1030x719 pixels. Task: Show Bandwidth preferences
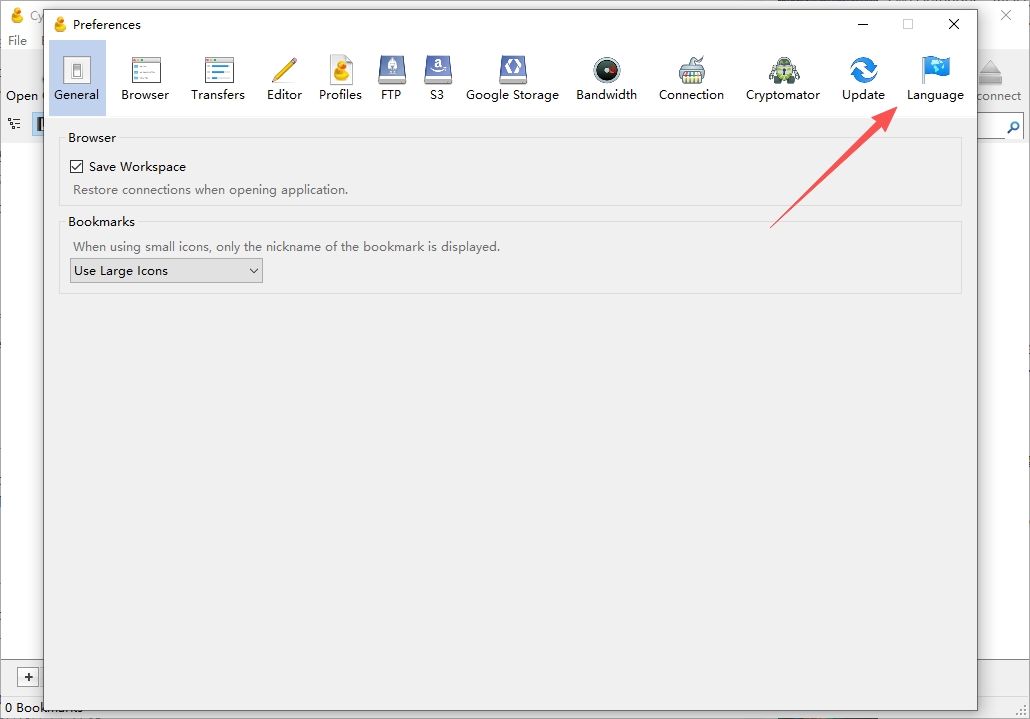(606, 78)
